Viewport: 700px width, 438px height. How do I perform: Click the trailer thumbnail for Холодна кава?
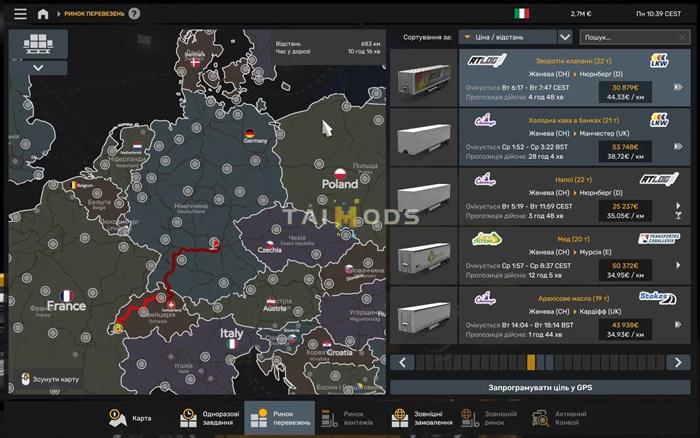click(x=424, y=137)
